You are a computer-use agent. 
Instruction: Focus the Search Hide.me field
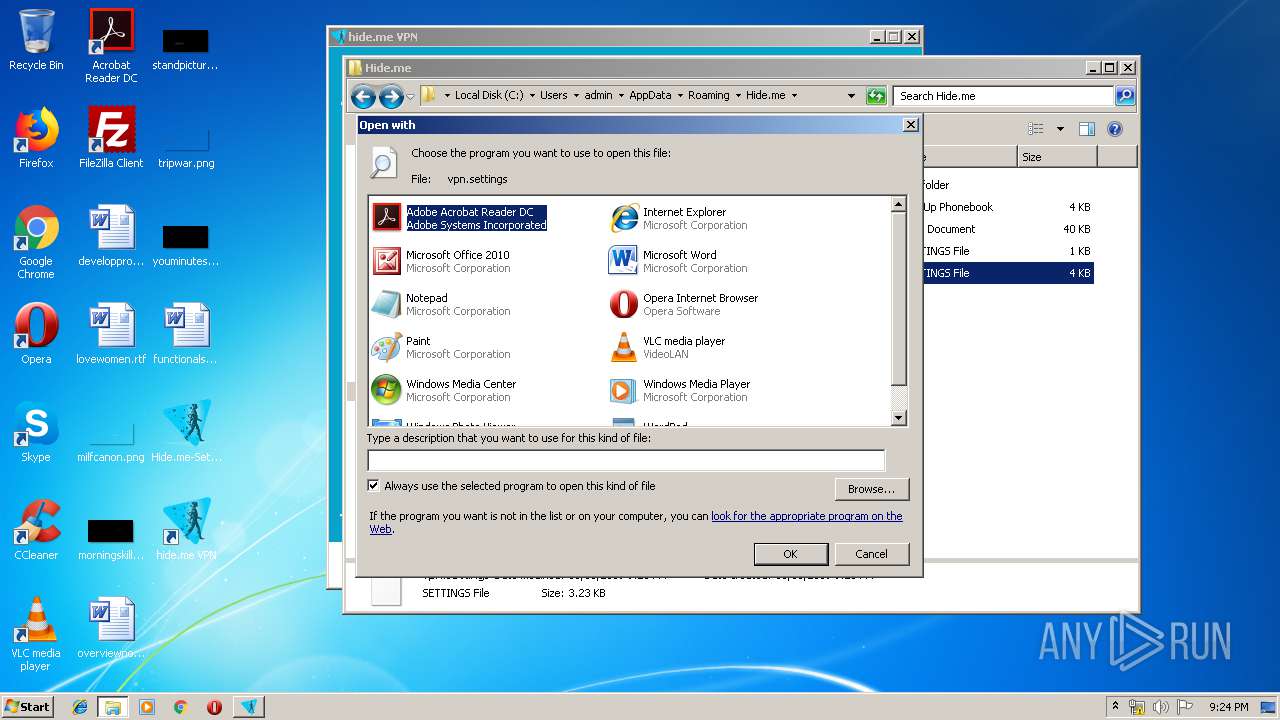(1003, 96)
